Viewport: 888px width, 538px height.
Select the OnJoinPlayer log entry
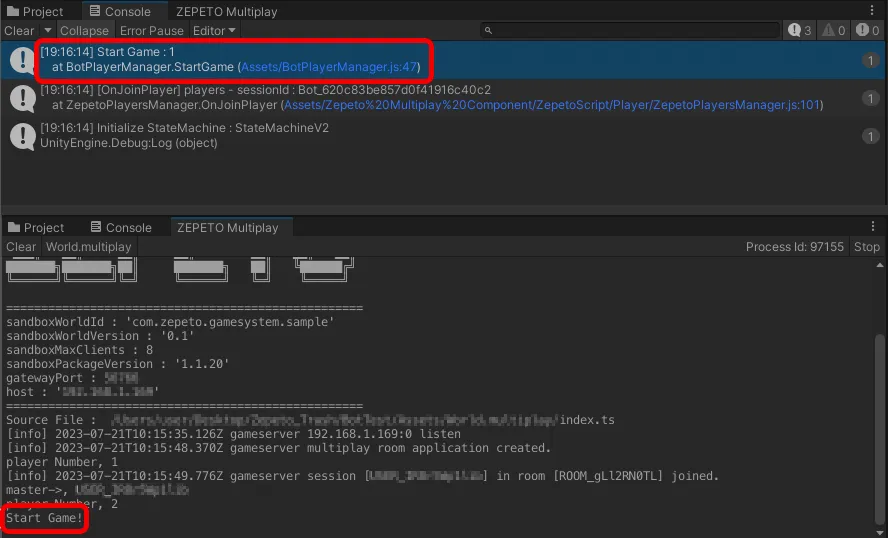pyautogui.click(x=443, y=98)
